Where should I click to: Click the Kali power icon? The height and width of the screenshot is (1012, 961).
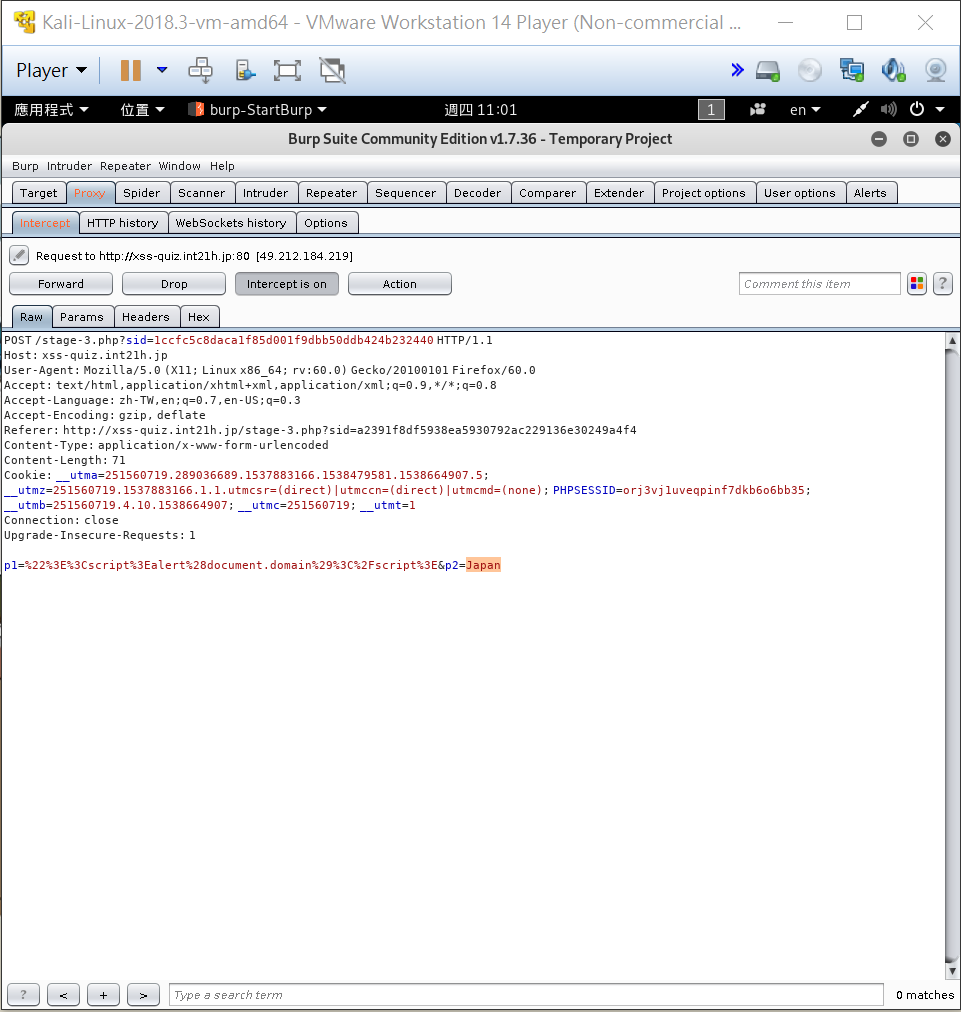click(916, 109)
